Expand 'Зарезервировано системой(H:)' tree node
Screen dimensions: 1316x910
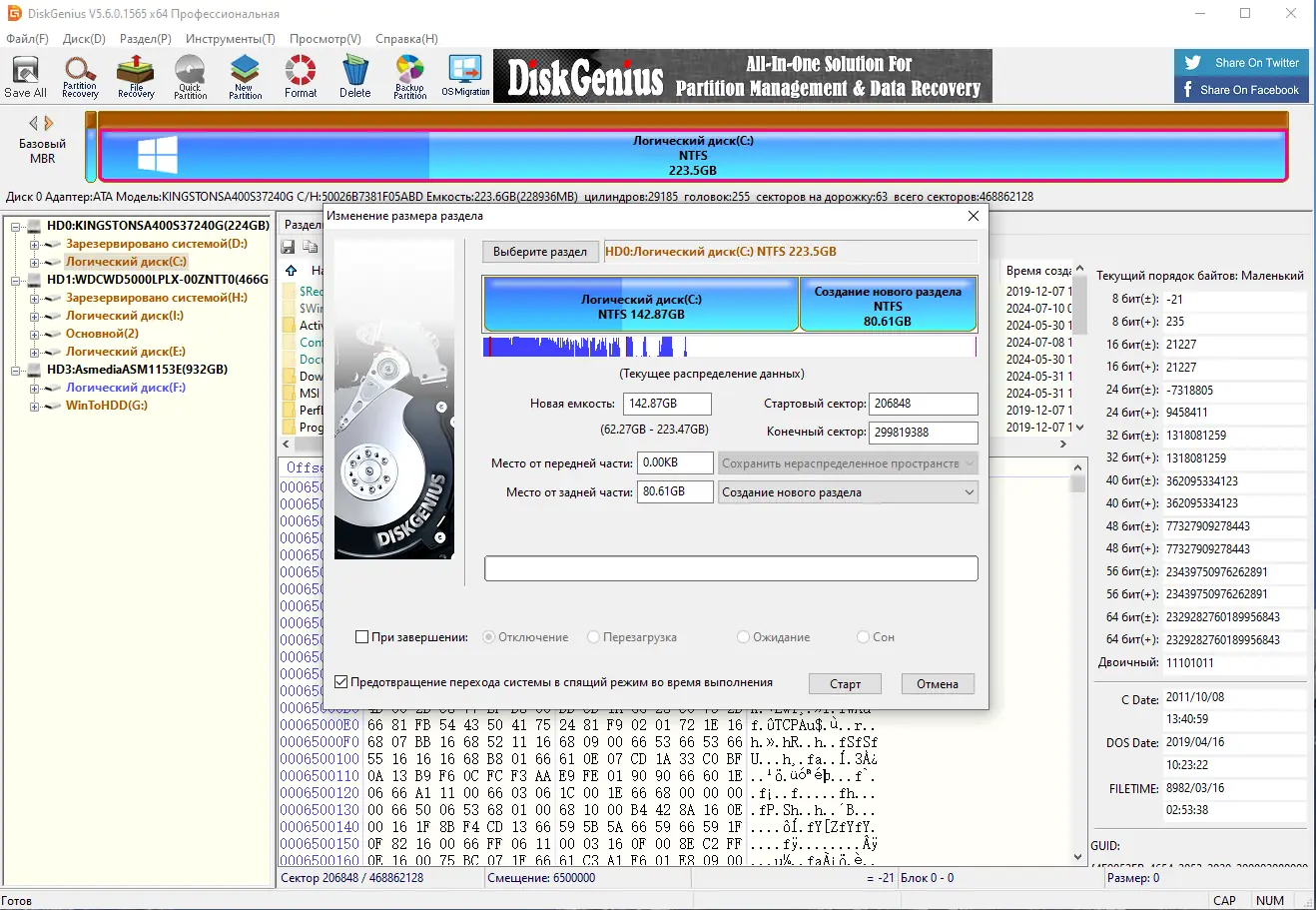(35, 299)
